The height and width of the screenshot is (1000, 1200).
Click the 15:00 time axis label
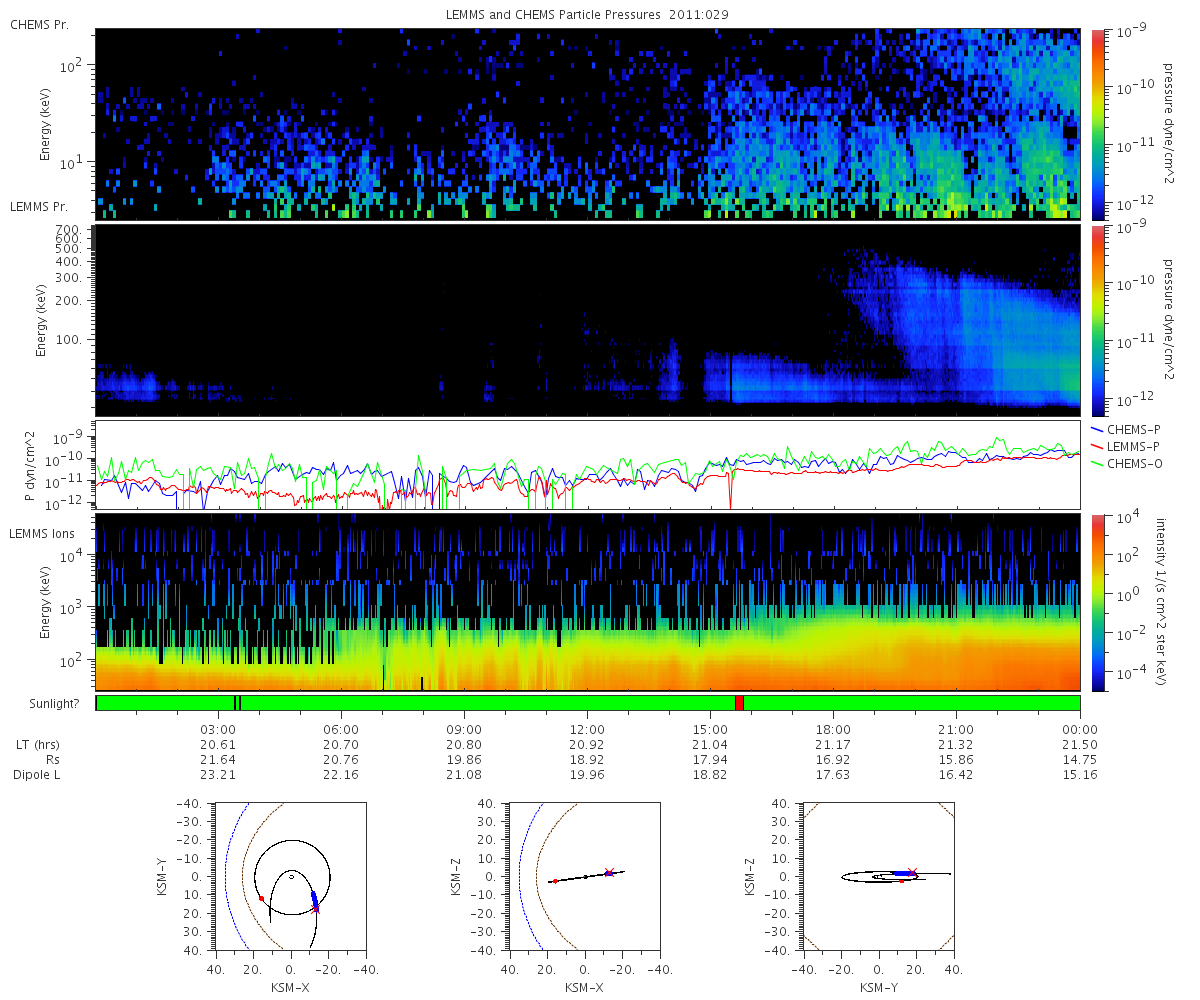(x=710, y=729)
